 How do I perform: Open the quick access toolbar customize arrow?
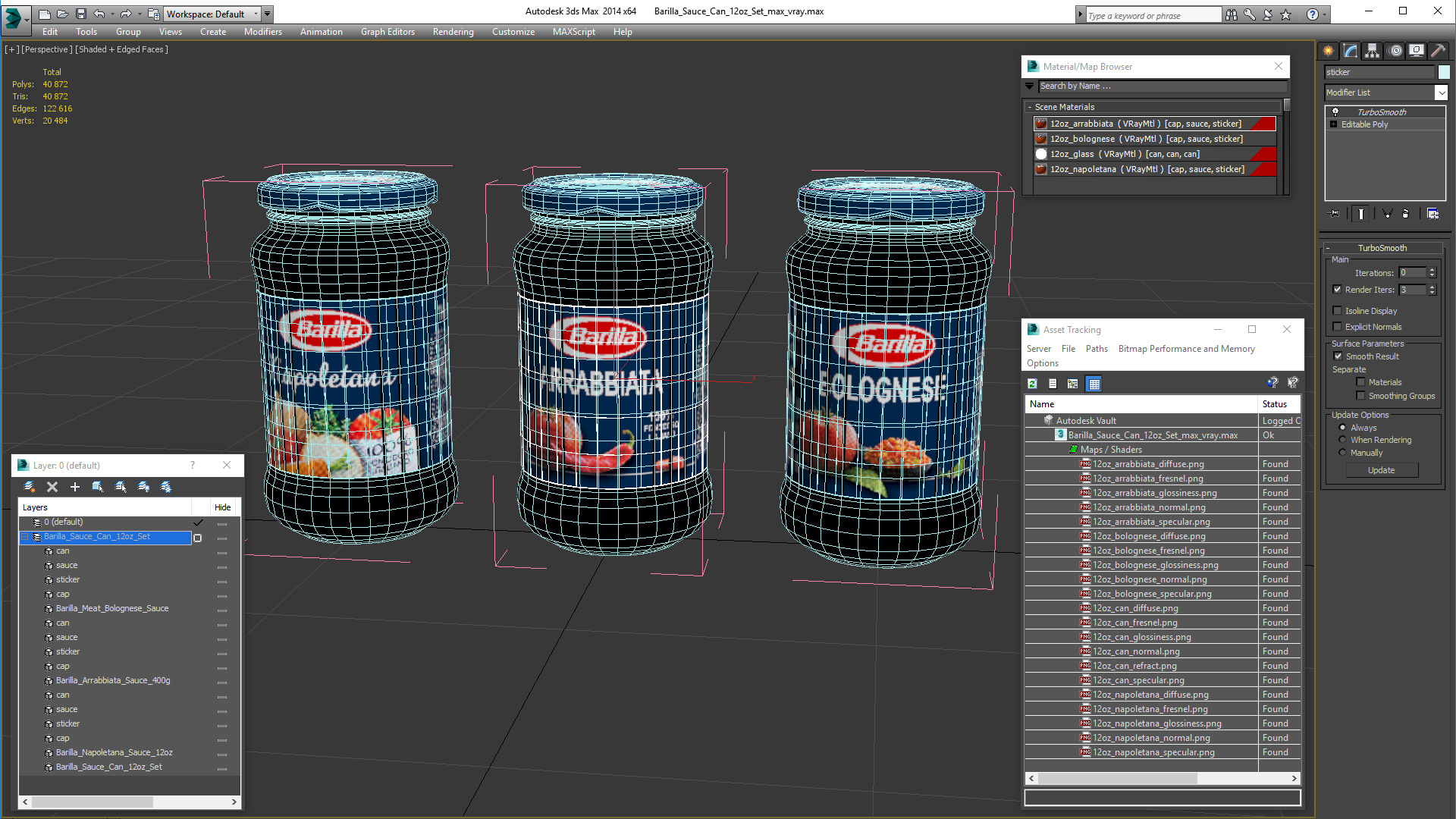[x=268, y=14]
